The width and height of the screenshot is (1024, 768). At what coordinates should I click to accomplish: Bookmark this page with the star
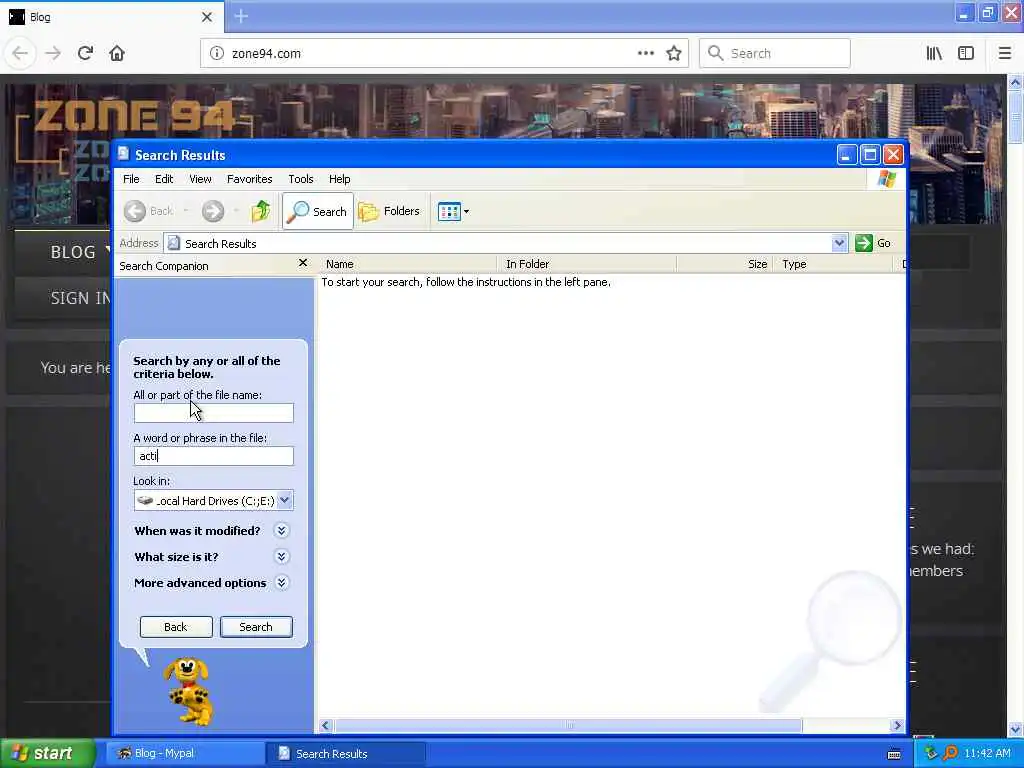coord(674,54)
